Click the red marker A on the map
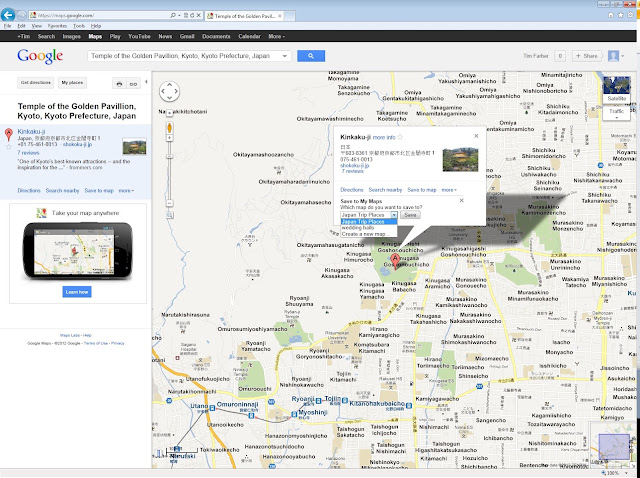 (395, 260)
